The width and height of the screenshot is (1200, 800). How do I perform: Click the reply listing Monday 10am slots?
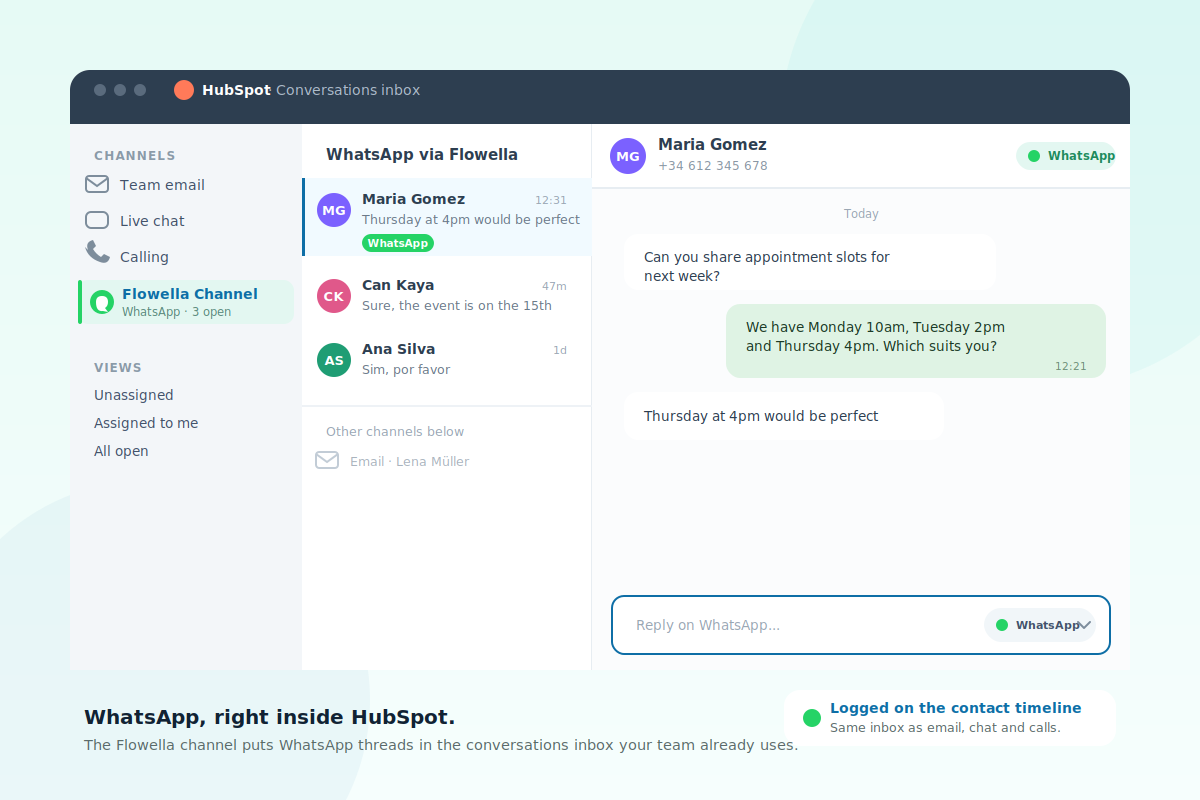point(916,341)
